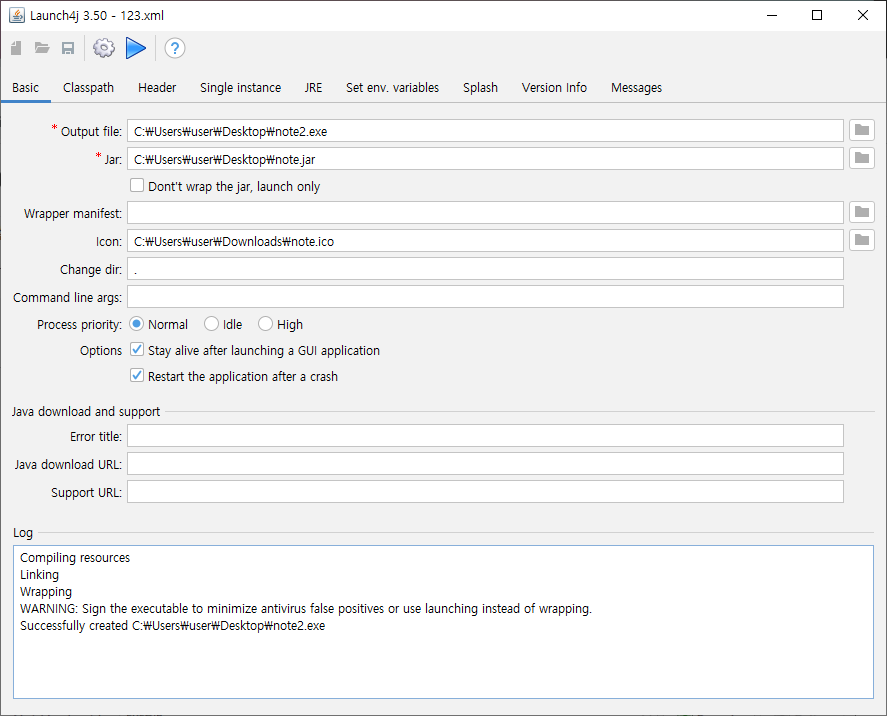Switch to the Splash tab
887x716 pixels.
480,88
